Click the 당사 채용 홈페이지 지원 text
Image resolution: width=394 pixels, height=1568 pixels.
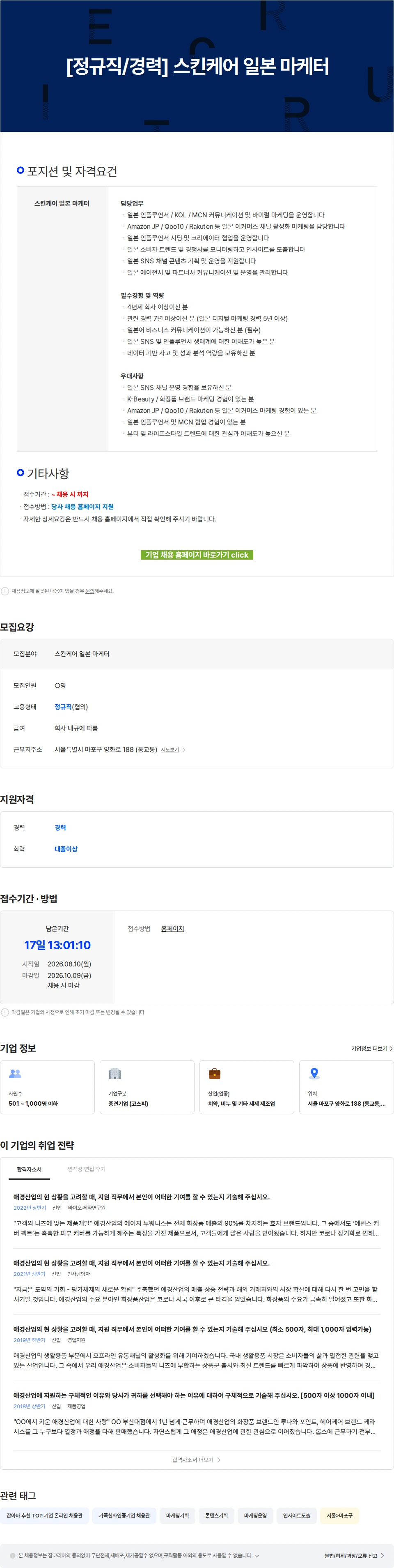click(x=82, y=506)
